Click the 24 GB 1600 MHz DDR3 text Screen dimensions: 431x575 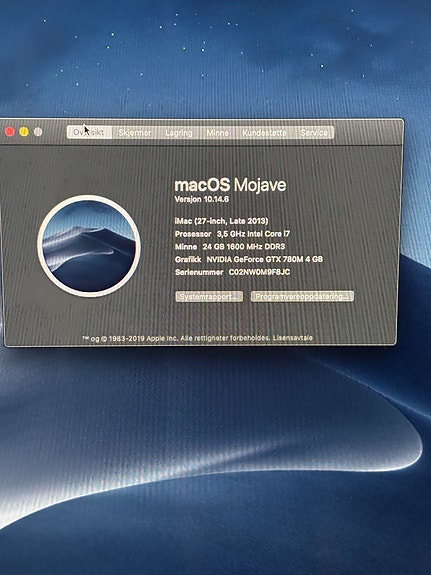click(244, 246)
